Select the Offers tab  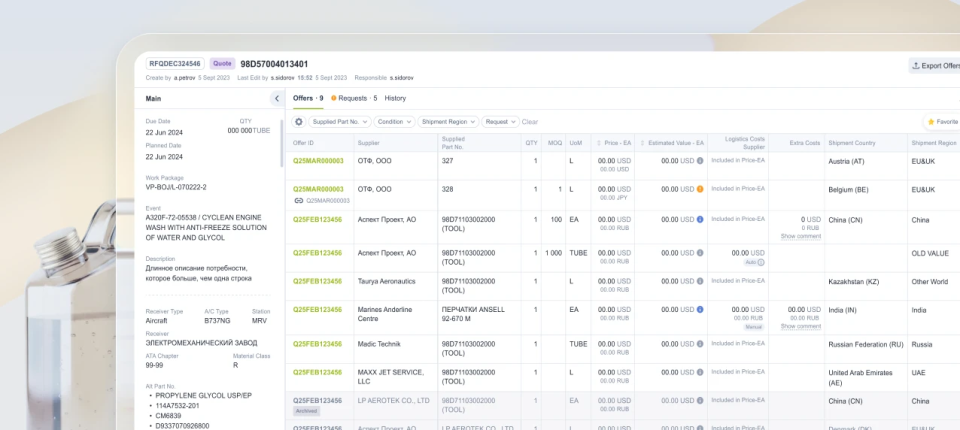pyautogui.click(x=307, y=98)
